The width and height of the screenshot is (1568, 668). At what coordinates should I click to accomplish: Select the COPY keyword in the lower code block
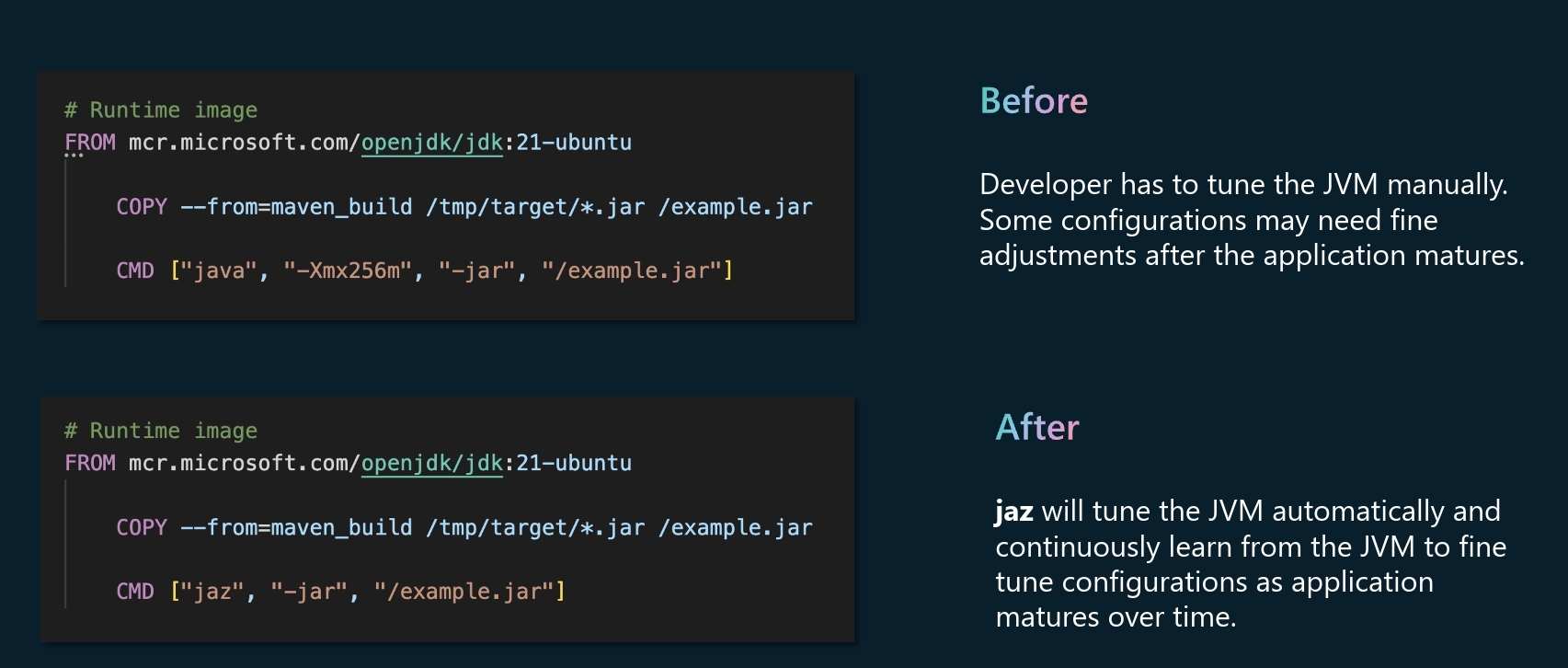[x=142, y=527]
